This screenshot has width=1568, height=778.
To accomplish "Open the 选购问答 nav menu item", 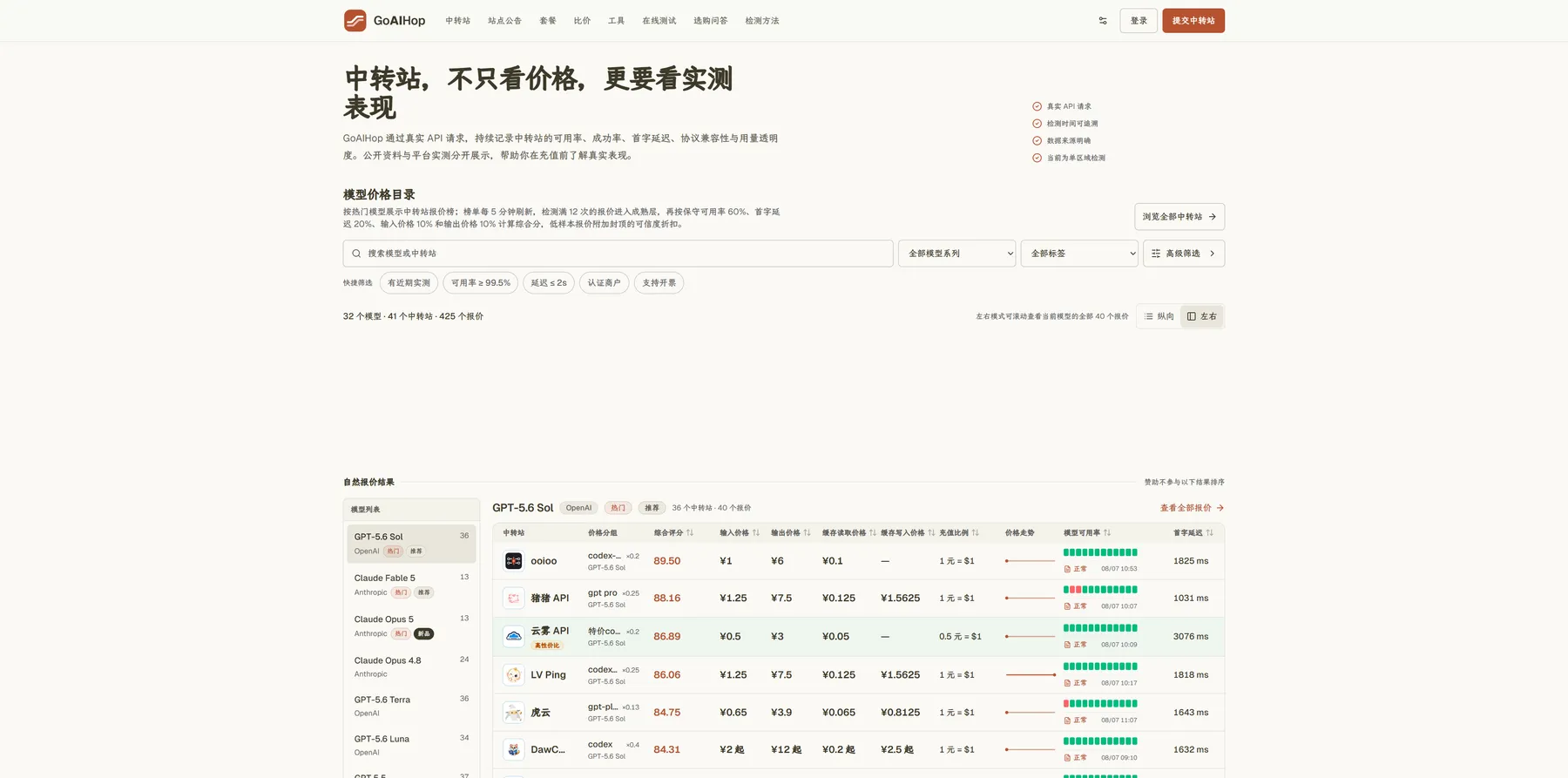I will point(710,21).
